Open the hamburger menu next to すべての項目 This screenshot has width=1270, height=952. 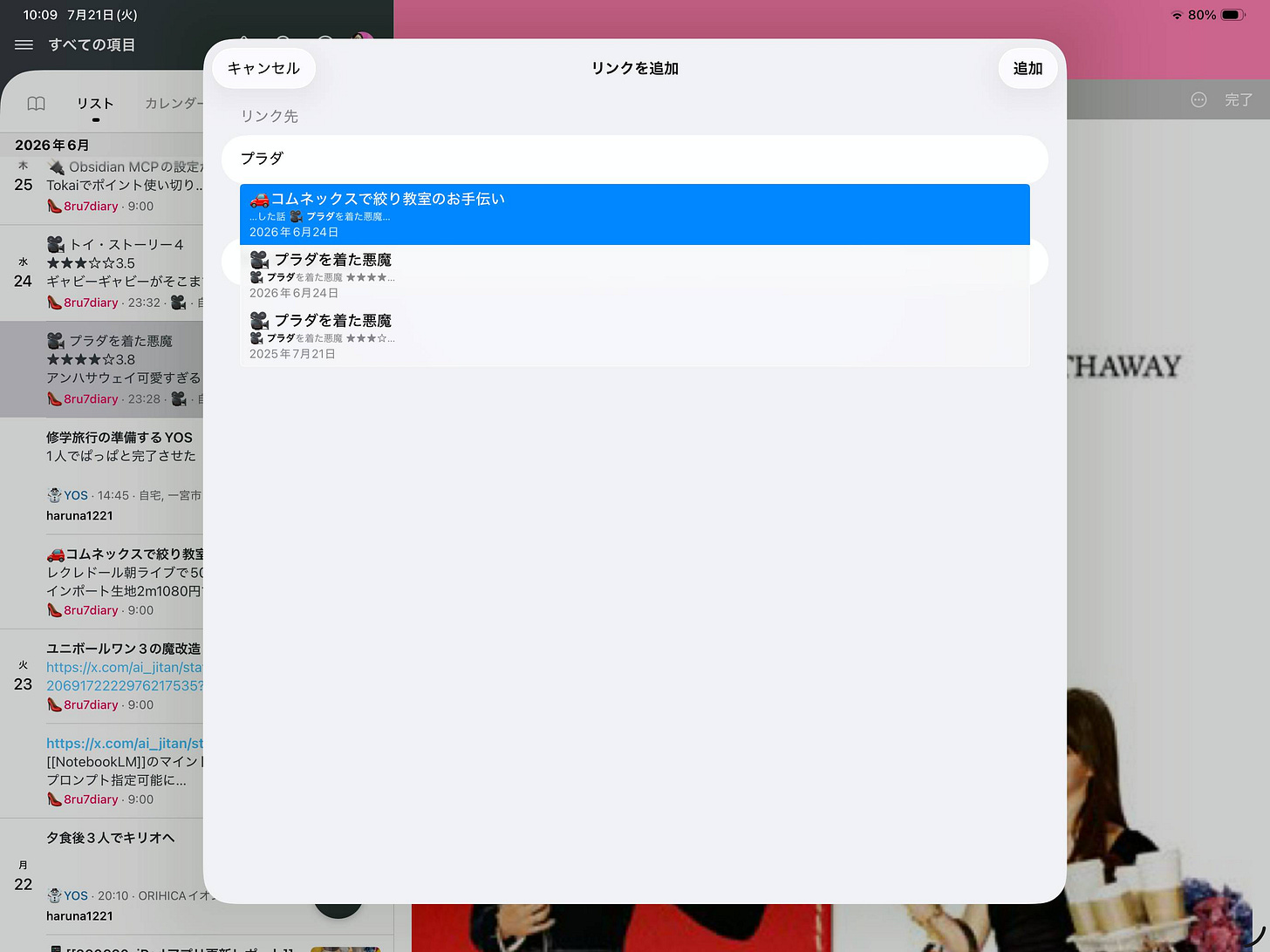(x=24, y=44)
